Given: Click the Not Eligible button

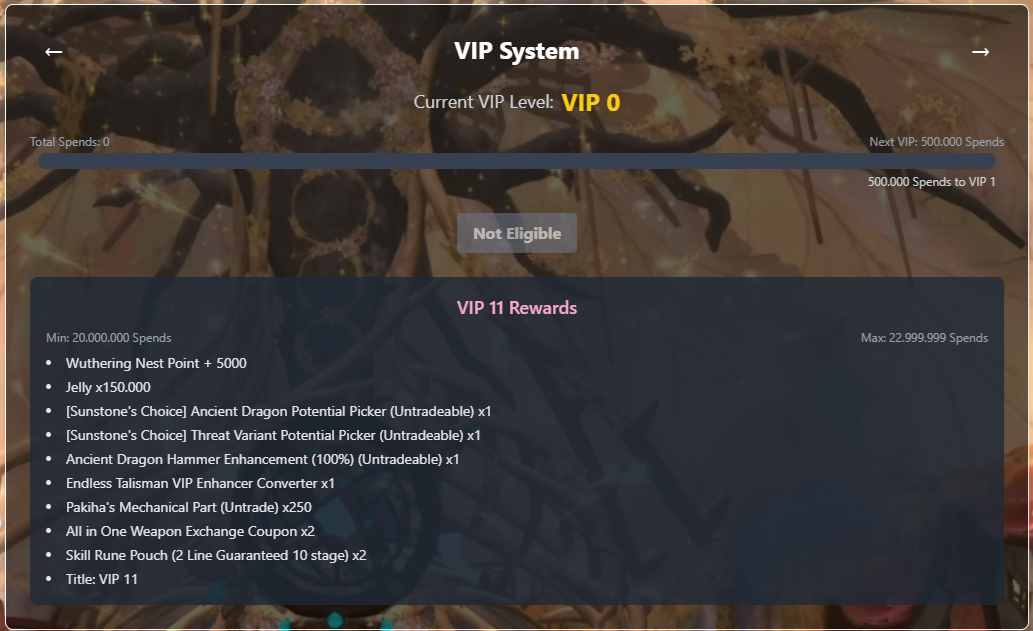Looking at the screenshot, I should click(516, 233).
